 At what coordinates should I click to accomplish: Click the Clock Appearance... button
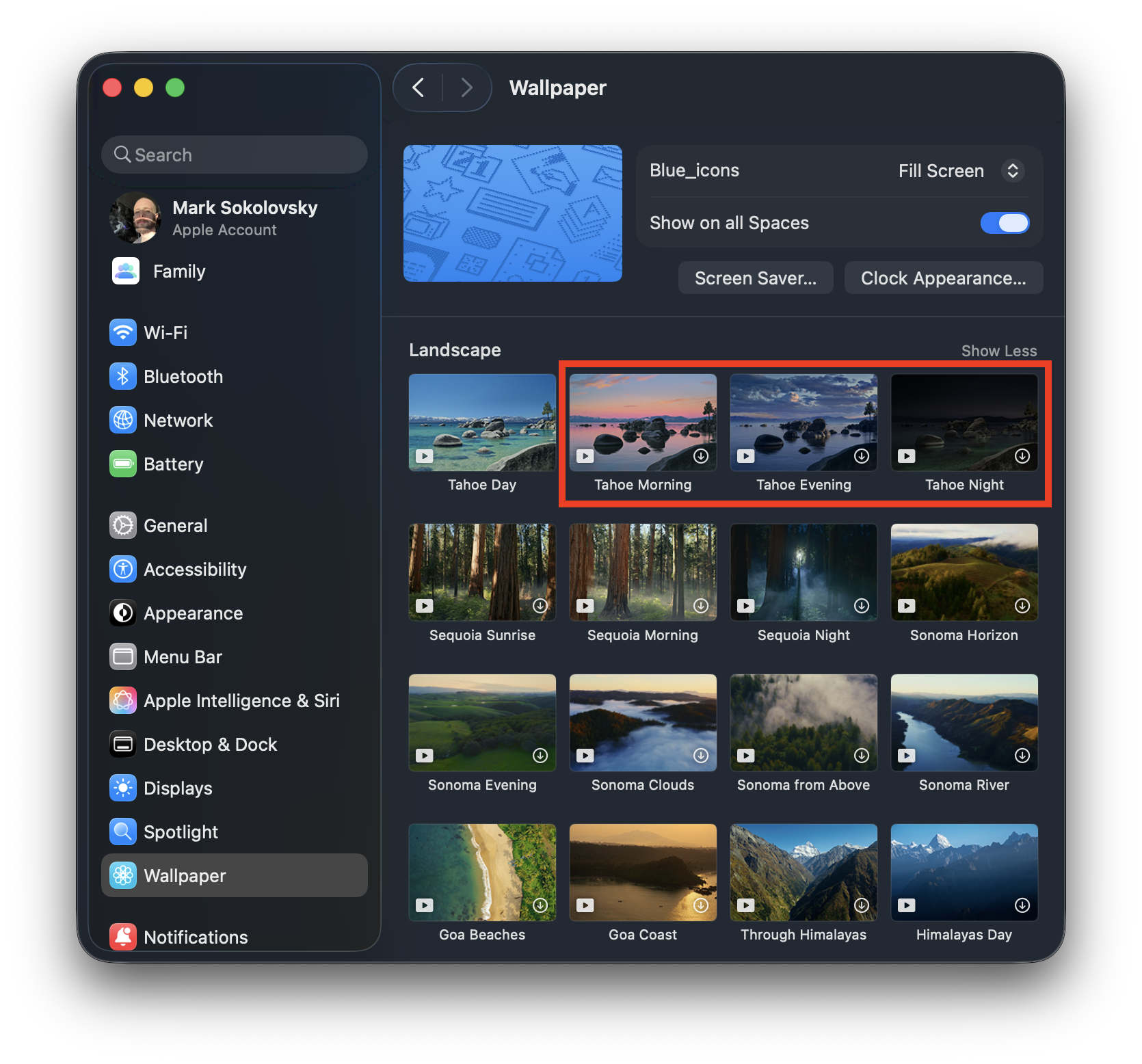pyautogui.click(x=943, y=278)
